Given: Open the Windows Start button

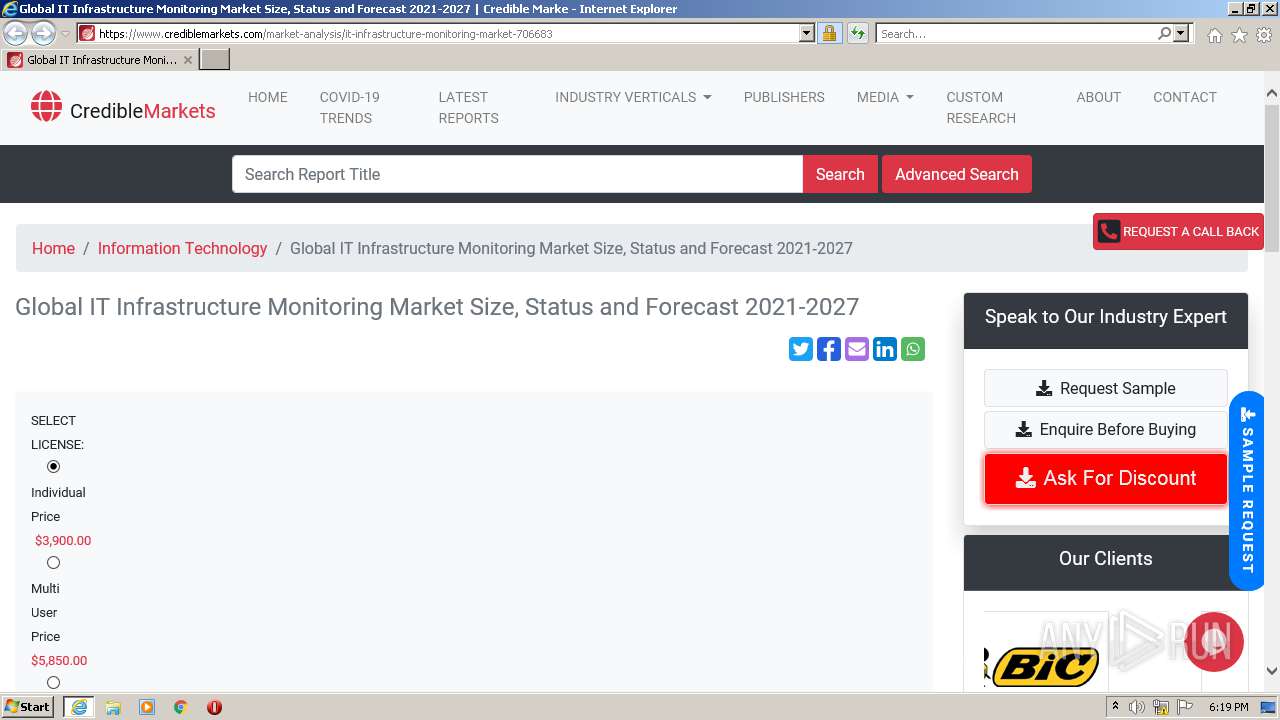Looking at the screenshot, I should click(x=28, y=706).
